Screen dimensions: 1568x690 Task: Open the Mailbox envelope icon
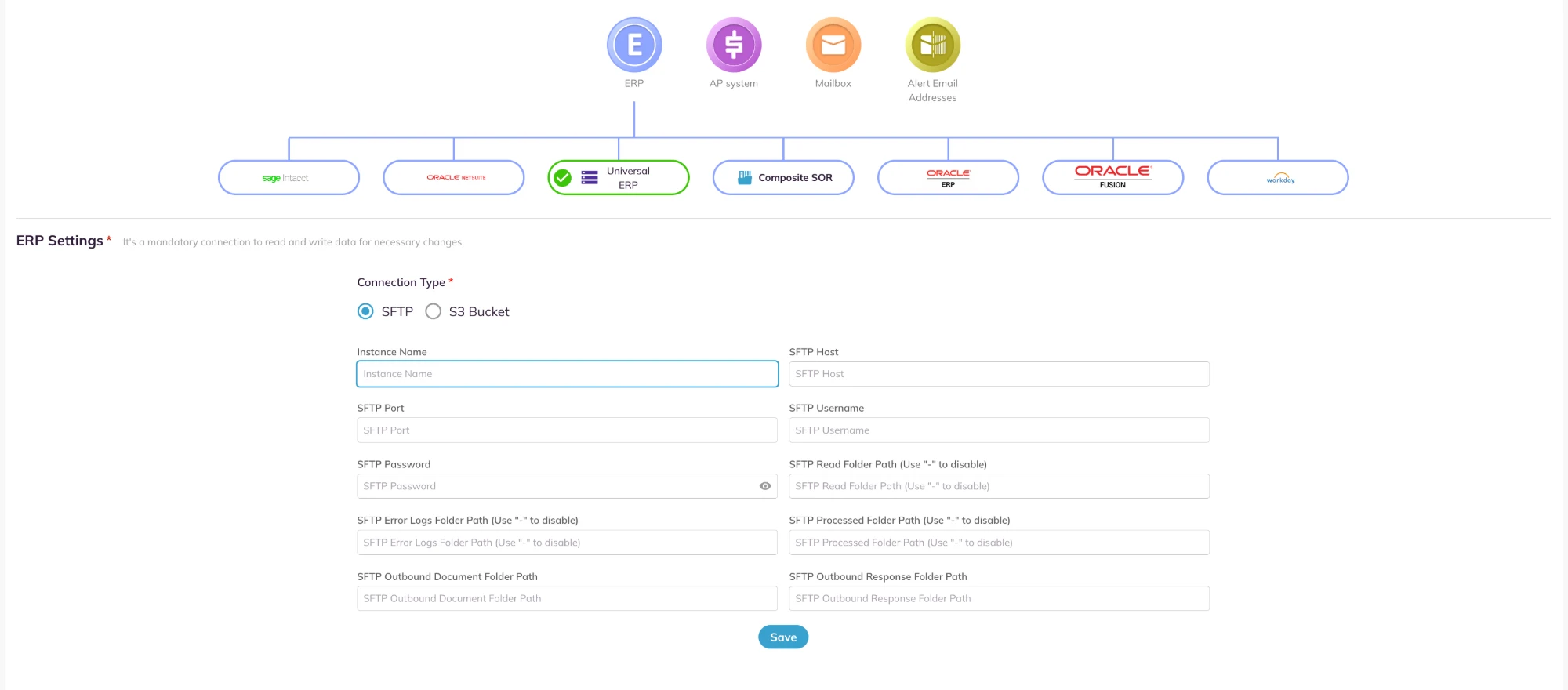[833, 45]
